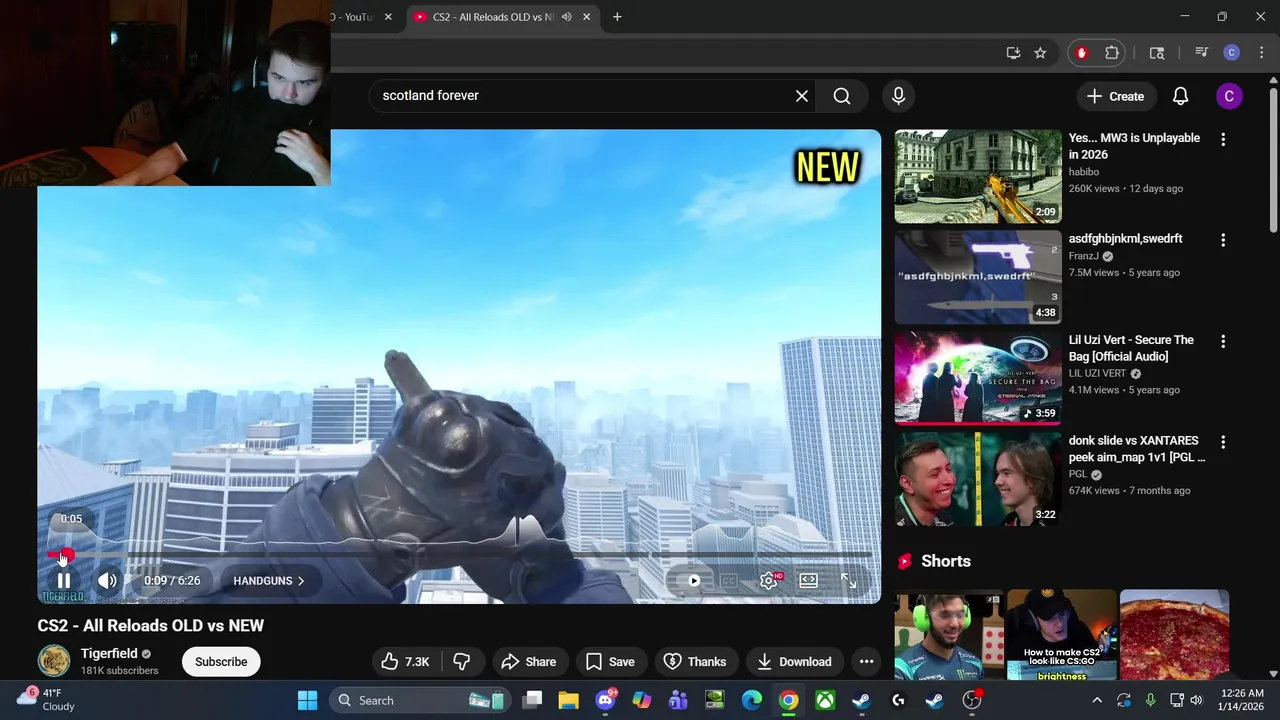Open the Chrome profile avatar

1232,53
